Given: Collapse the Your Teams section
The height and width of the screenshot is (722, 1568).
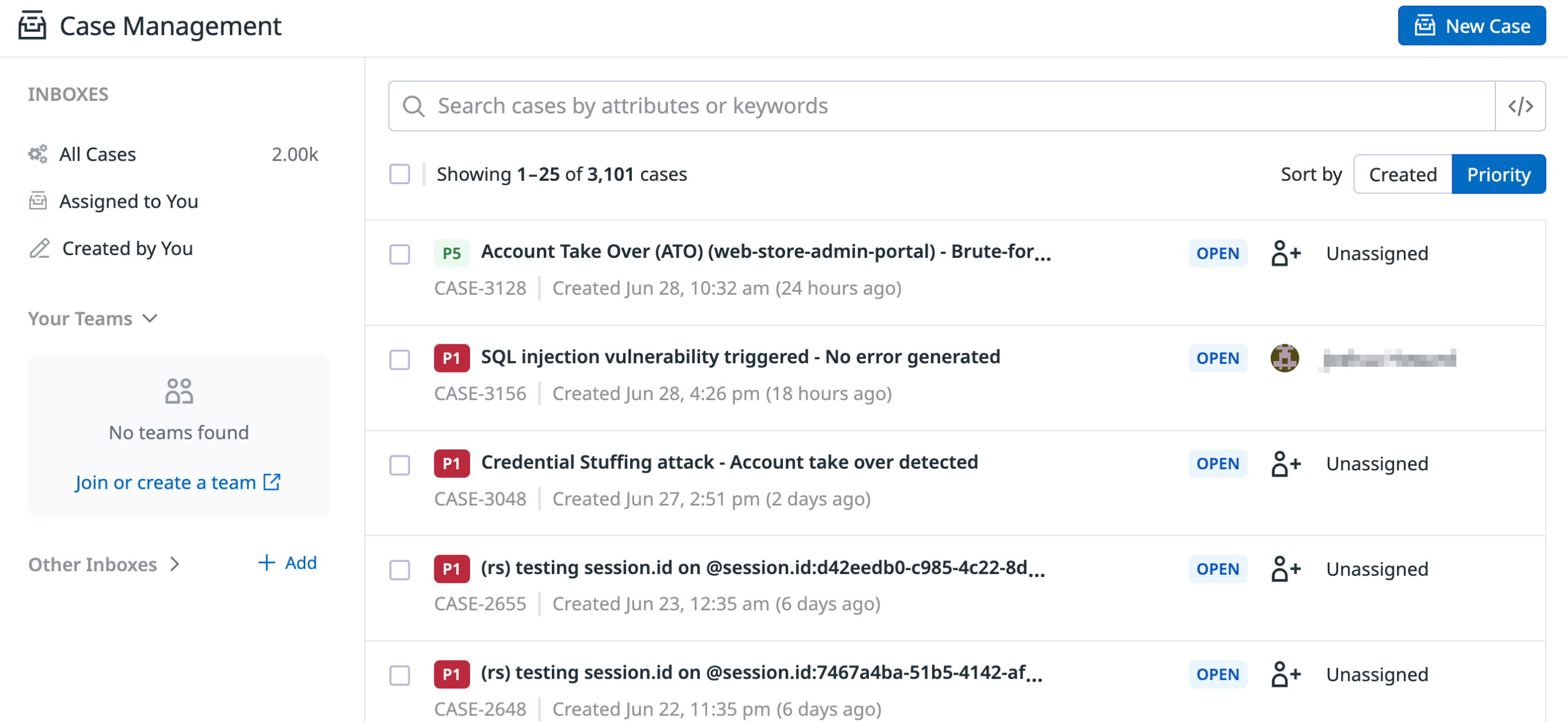Looking at the screenshot, I should pyautogui.click(x=150, y=318).
